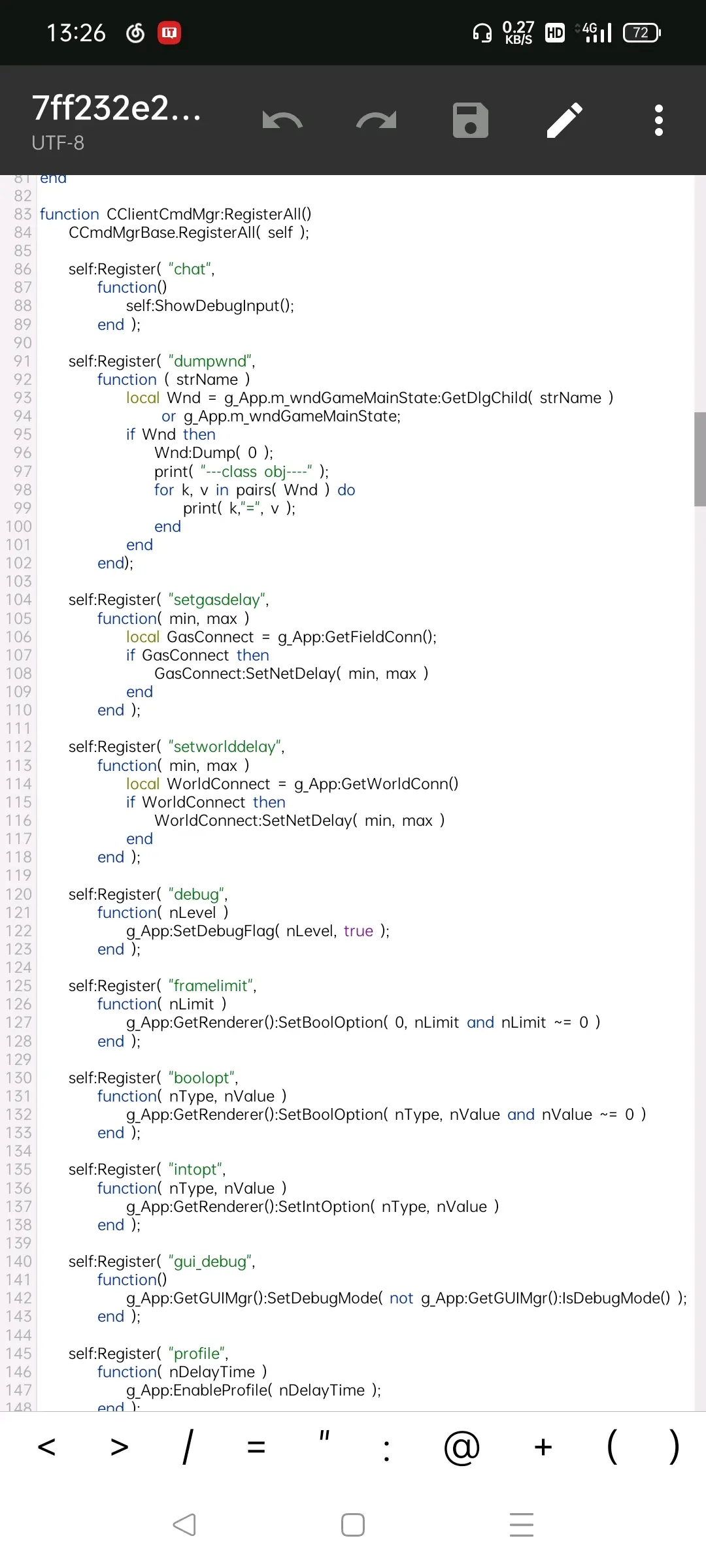The width and height of the screenshot is (706, 1568).
Task: Tap "or g_App.m_wndGameMainState;" on line 94
Action: pos(281,416)
